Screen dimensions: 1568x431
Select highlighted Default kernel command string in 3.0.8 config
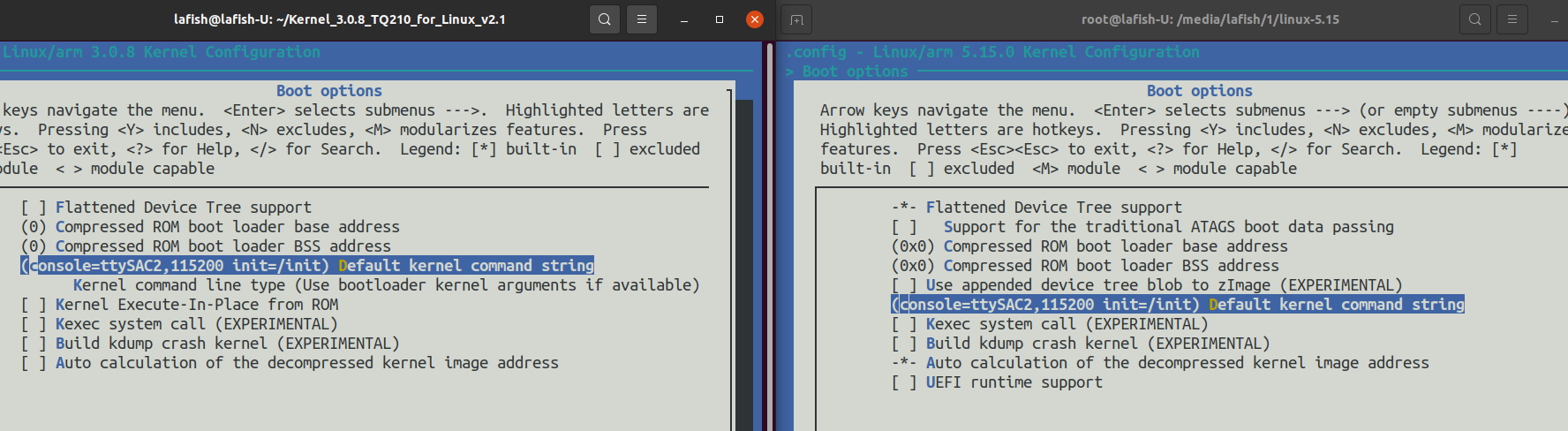(x=307, y=266)
